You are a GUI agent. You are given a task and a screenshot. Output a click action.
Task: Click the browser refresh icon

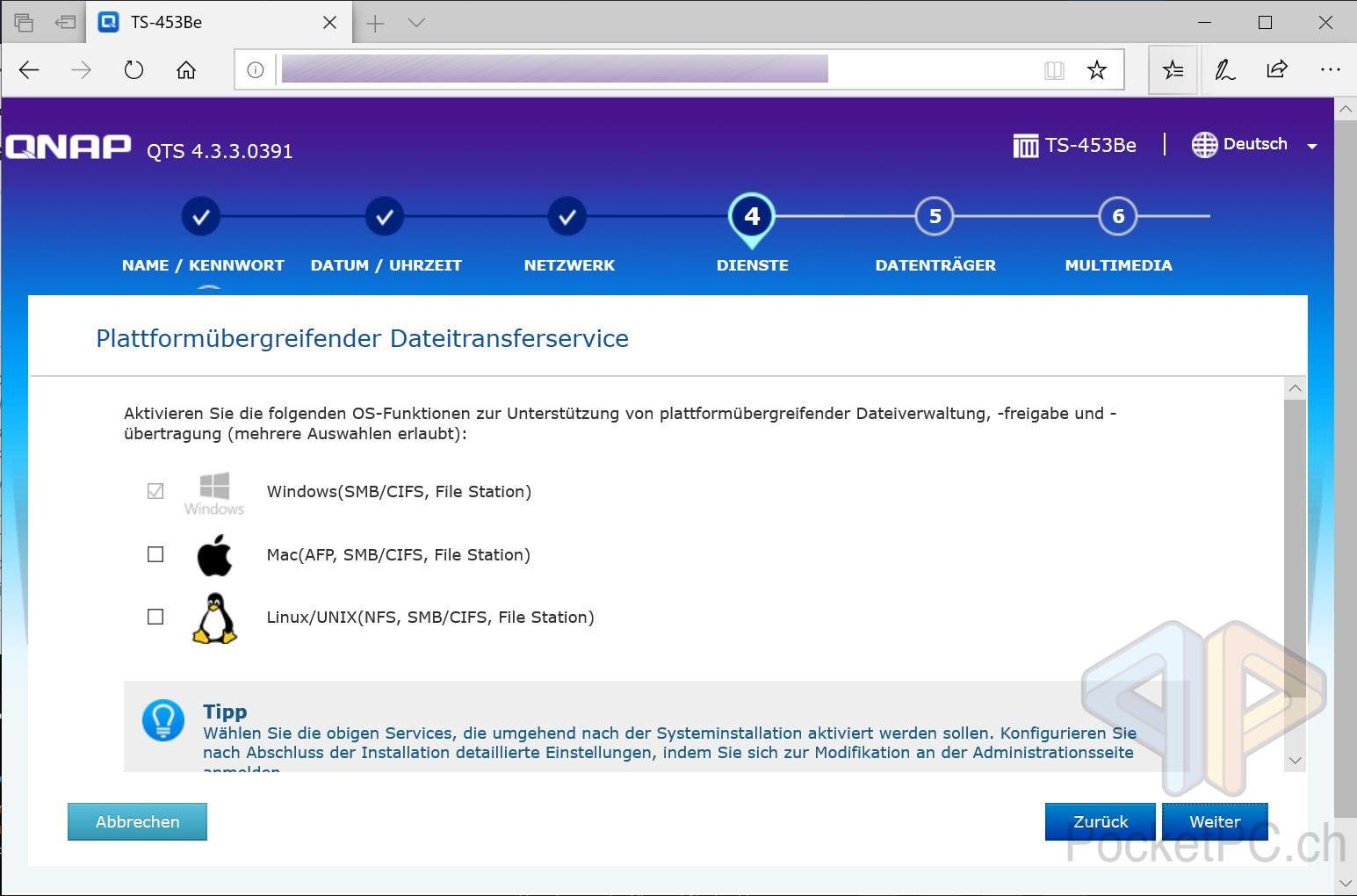(x=134, y=70)
